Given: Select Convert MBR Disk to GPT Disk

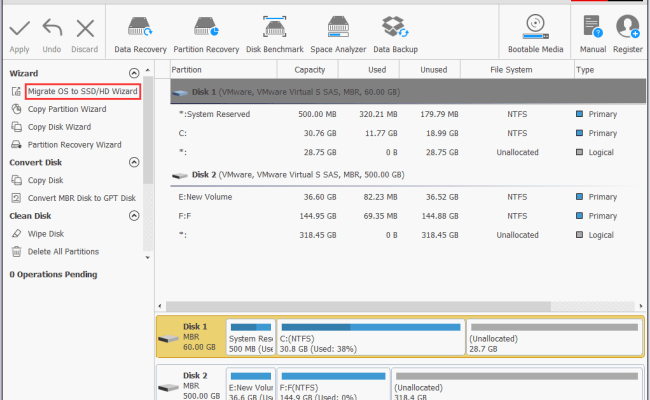Looking at the screenshot, I should point(82,198).
